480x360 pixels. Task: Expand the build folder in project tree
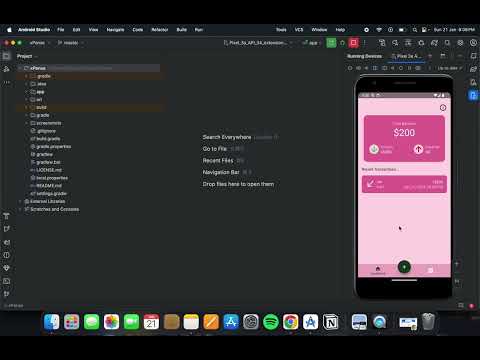26,107
